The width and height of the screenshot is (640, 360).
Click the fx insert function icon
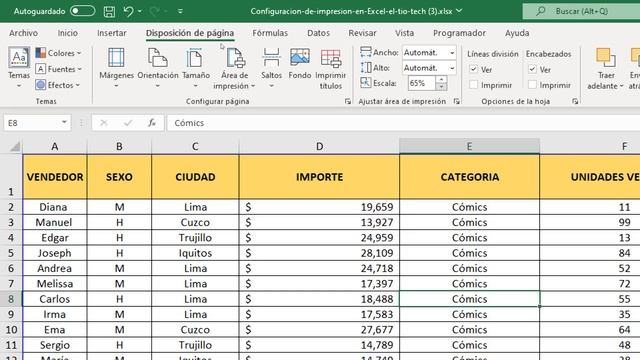[152, 122]
